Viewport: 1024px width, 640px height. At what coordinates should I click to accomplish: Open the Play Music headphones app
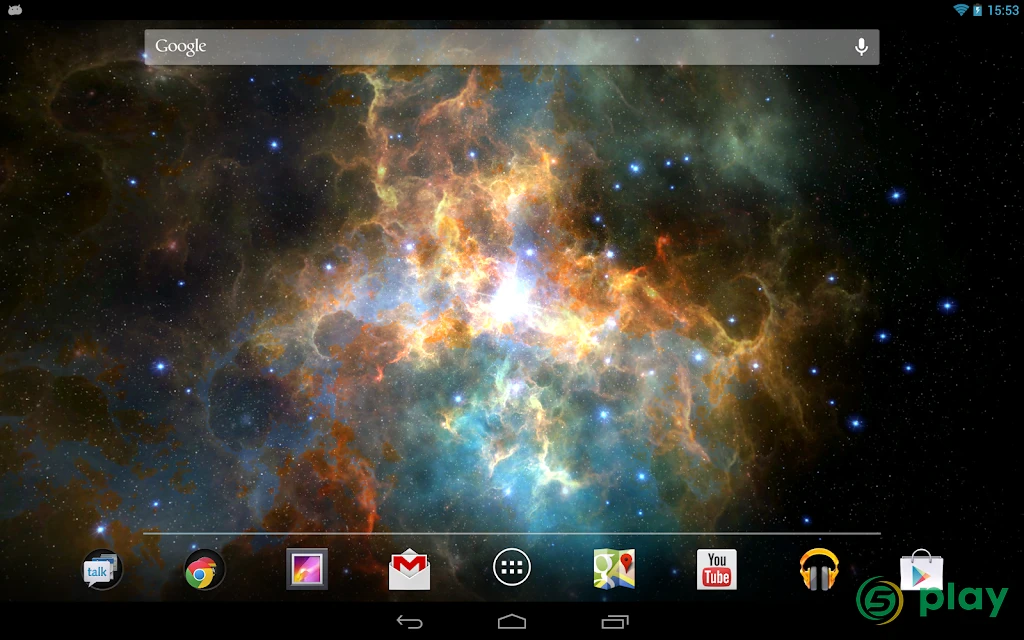click(x=819, y=569)
